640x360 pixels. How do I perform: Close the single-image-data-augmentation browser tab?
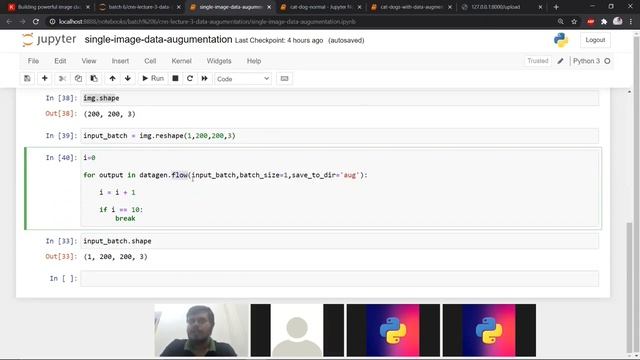point(269,7)
